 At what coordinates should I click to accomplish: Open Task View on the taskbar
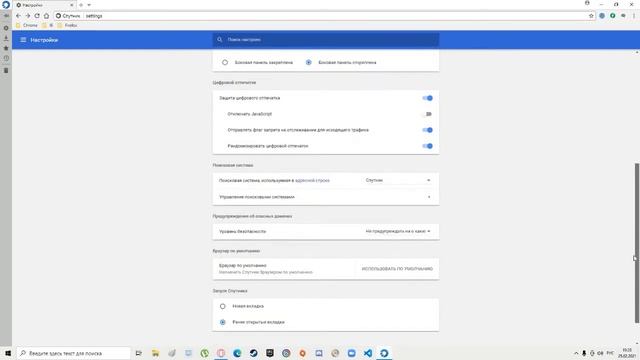(139, 353)
